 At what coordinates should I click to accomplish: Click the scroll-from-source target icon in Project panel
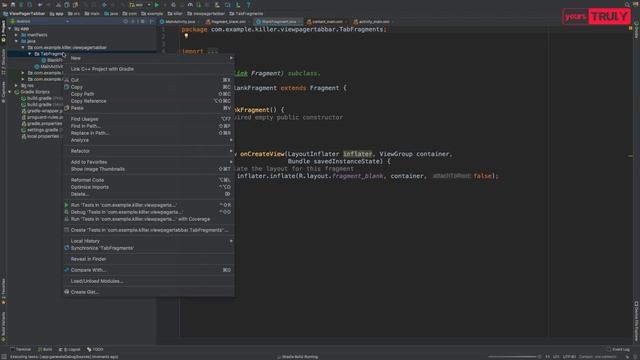(x=125, y=21)
